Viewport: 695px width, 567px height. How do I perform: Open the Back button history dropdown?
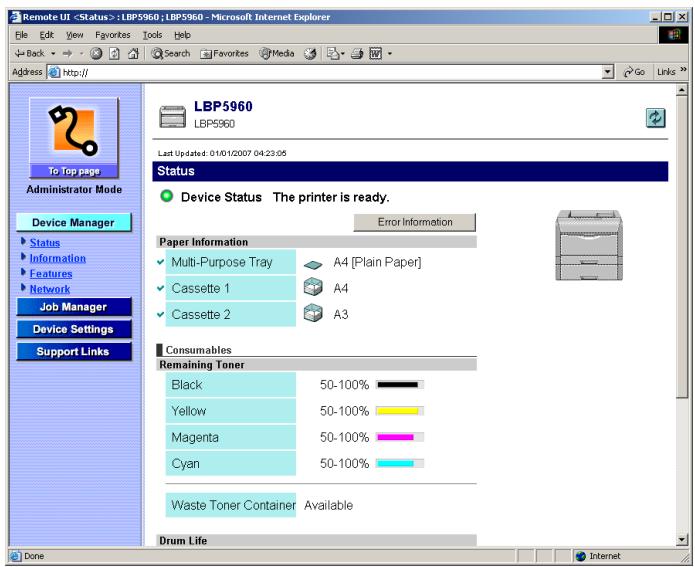[53, 54]
